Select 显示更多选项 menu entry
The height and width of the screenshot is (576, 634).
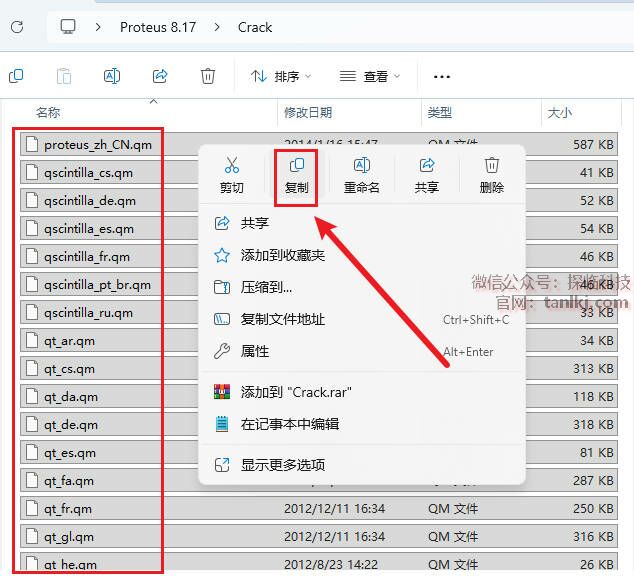tap(362, 465)
